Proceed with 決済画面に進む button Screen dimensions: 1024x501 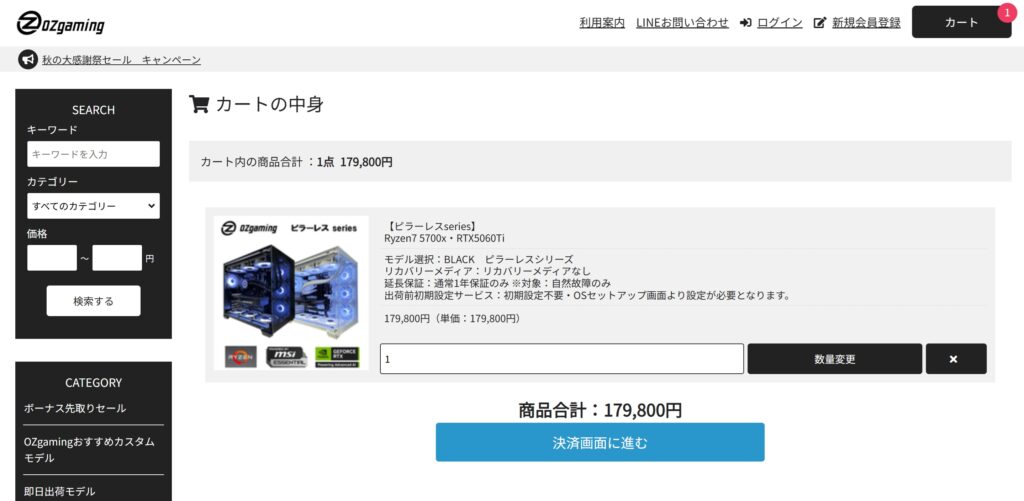[600, 442]
